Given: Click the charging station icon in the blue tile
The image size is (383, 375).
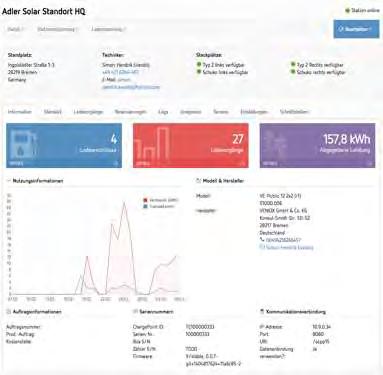Looking at the screenshot, I should [21, 144].
